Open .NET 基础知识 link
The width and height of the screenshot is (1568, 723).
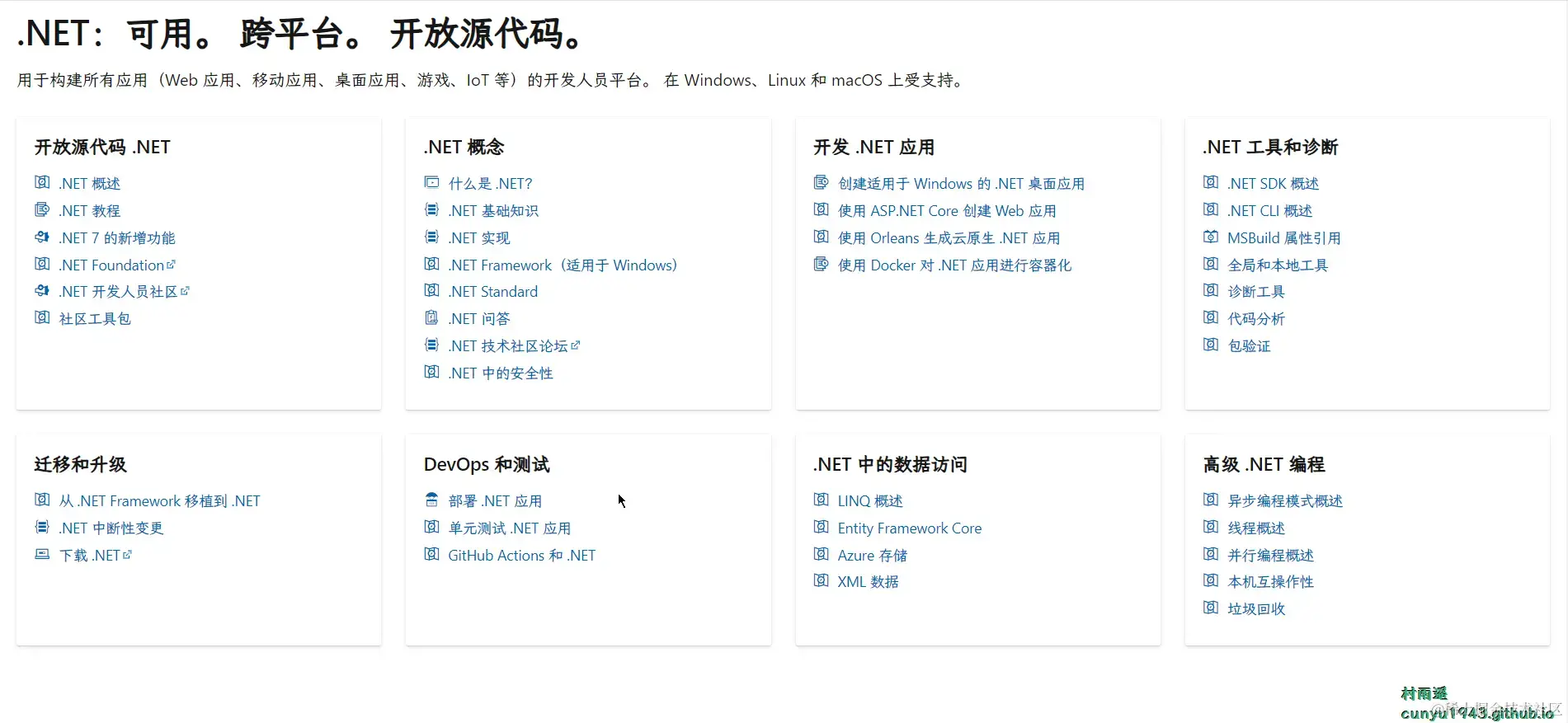tap(493, 210)
